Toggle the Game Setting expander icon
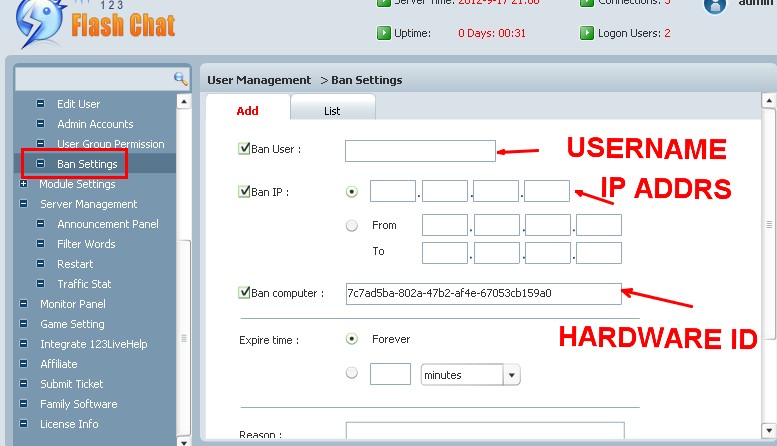Screen dimensions: 777x446 click(23, 324)
